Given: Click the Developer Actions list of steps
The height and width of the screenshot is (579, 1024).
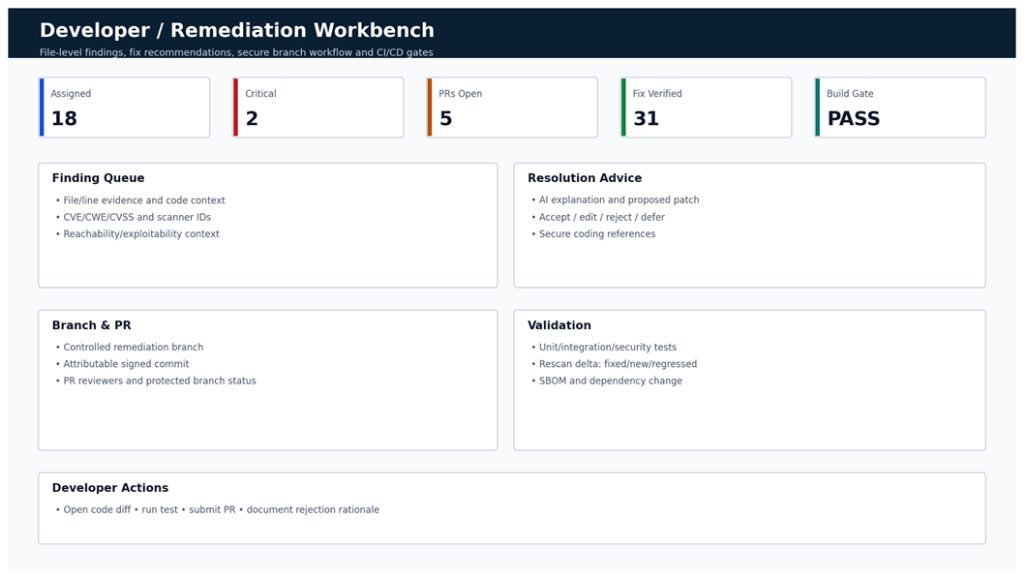Looking at the screenshot, I should (221, 510).
